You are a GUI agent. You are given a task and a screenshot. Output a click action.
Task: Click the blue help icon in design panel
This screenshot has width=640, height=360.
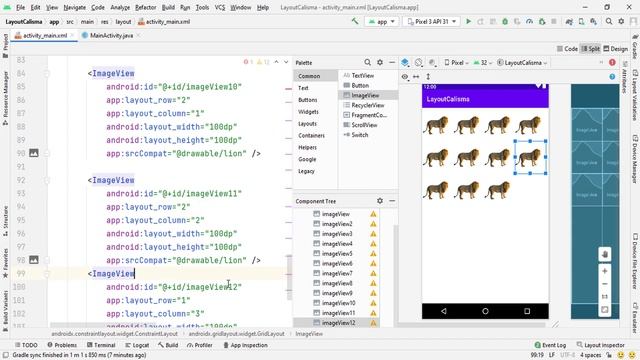point(612,76)
